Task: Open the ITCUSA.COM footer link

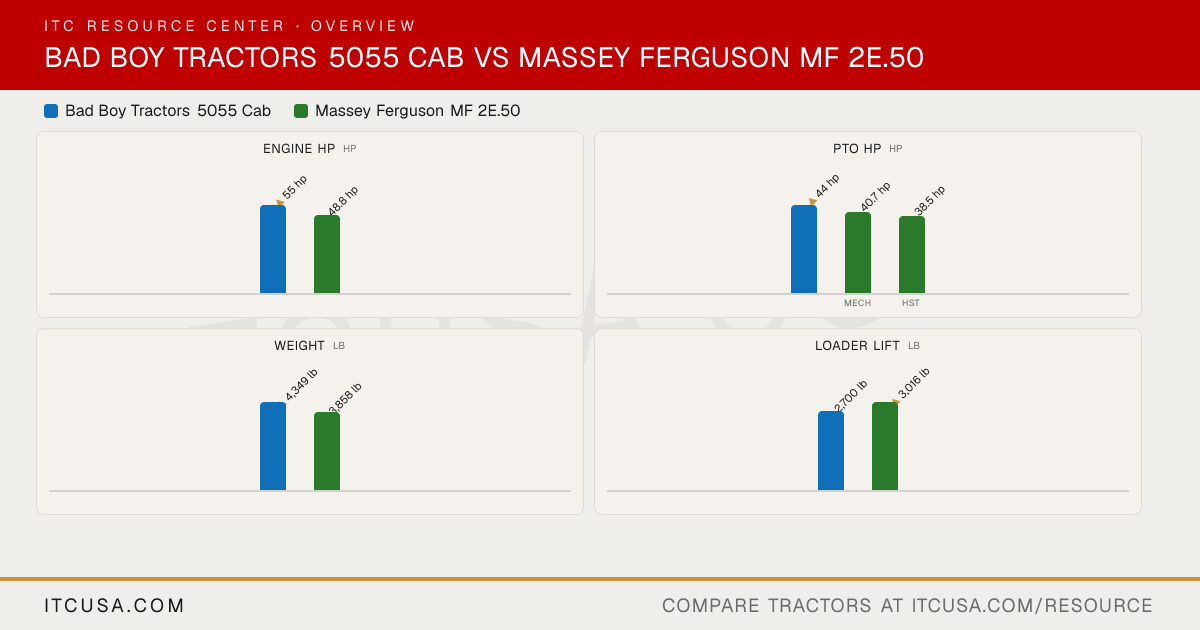Action: tap(115, 606)
